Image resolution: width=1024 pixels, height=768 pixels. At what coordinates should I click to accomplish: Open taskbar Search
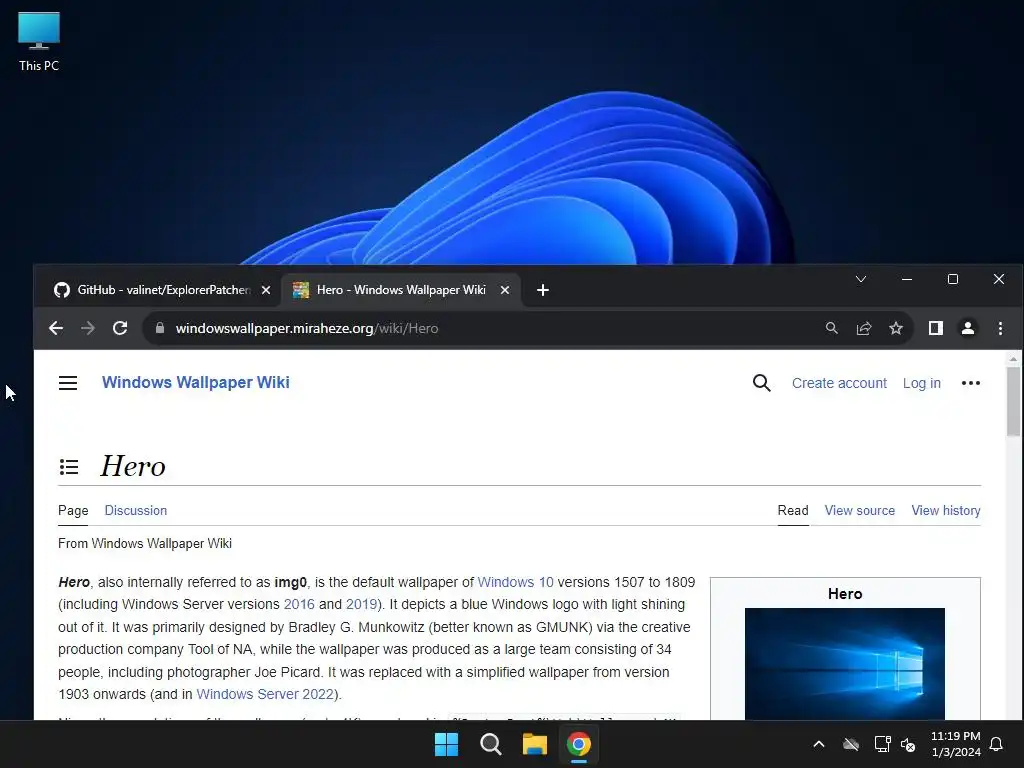click(490, 744)
